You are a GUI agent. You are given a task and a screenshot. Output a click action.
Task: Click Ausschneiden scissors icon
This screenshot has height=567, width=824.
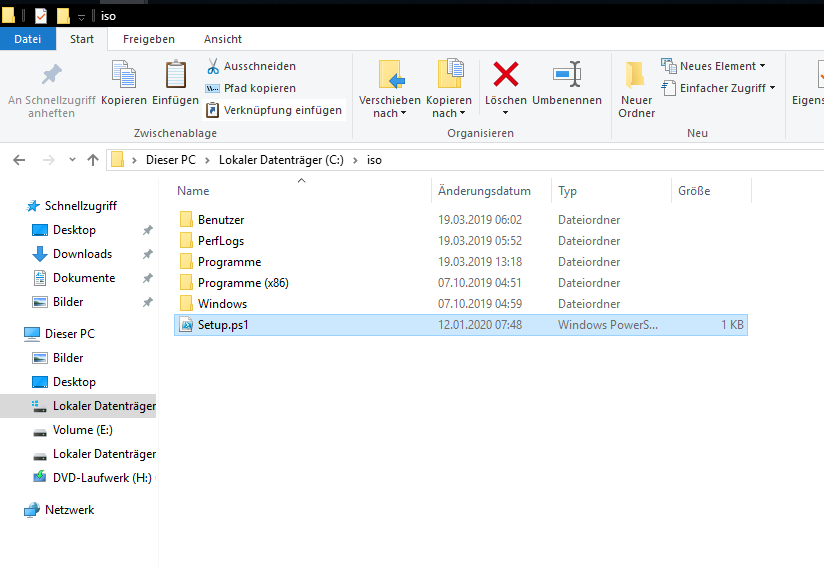tap(213, 66)
